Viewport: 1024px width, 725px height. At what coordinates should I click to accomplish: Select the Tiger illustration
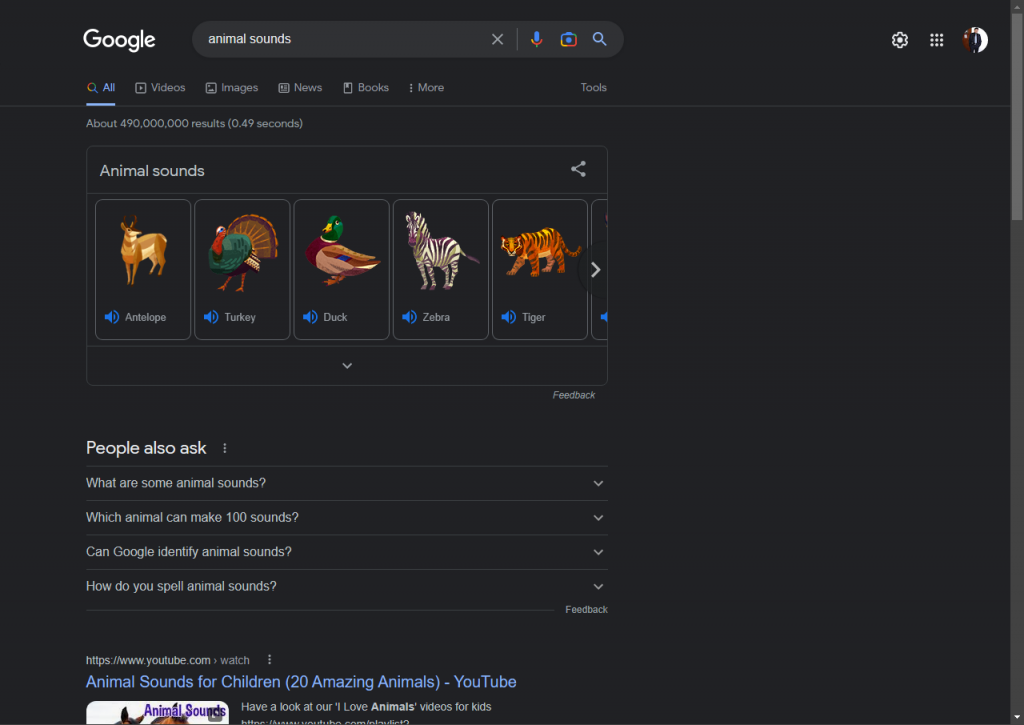click(x=540, y=252)
